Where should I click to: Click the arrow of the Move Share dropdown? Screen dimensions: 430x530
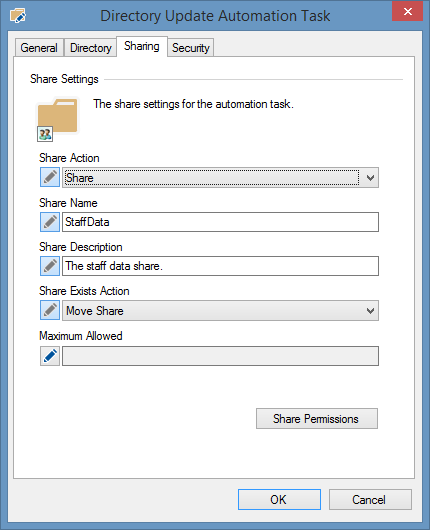(x=371, y=311)
